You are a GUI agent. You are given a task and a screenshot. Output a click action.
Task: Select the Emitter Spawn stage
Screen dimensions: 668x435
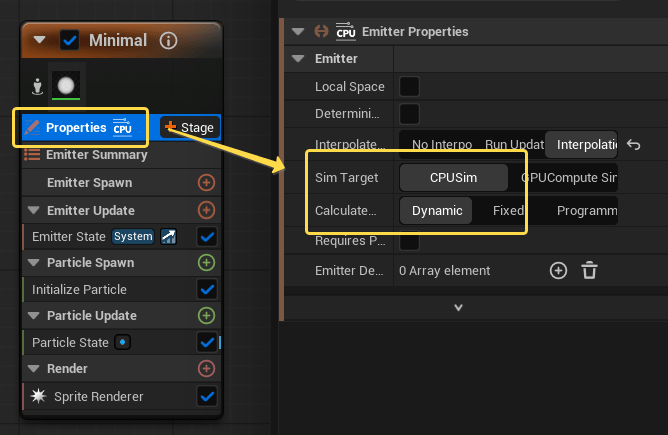121,183
